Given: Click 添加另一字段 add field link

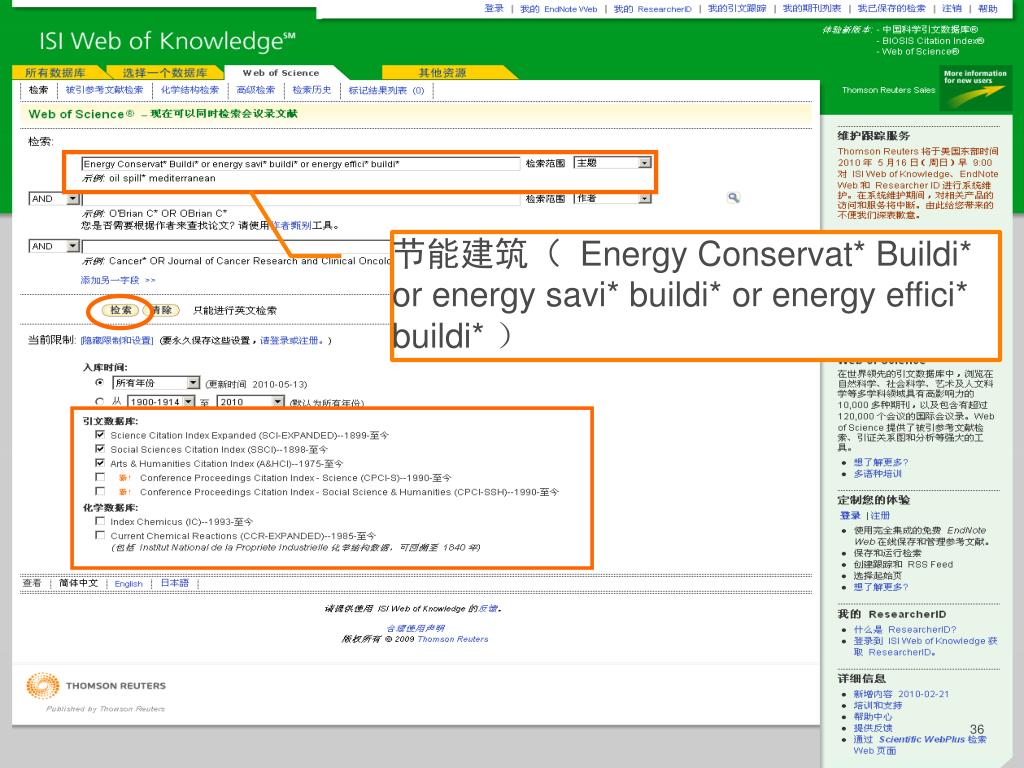Looking at the screenshot, I should coord(118,280).
